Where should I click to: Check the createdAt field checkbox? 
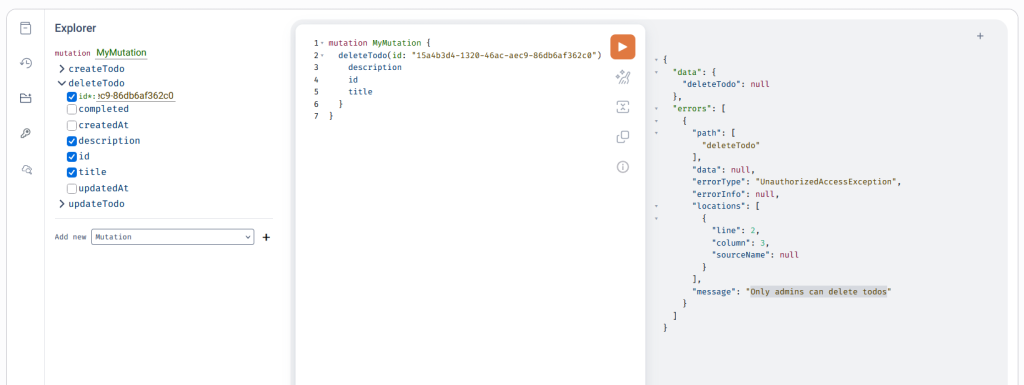point(72,125)
